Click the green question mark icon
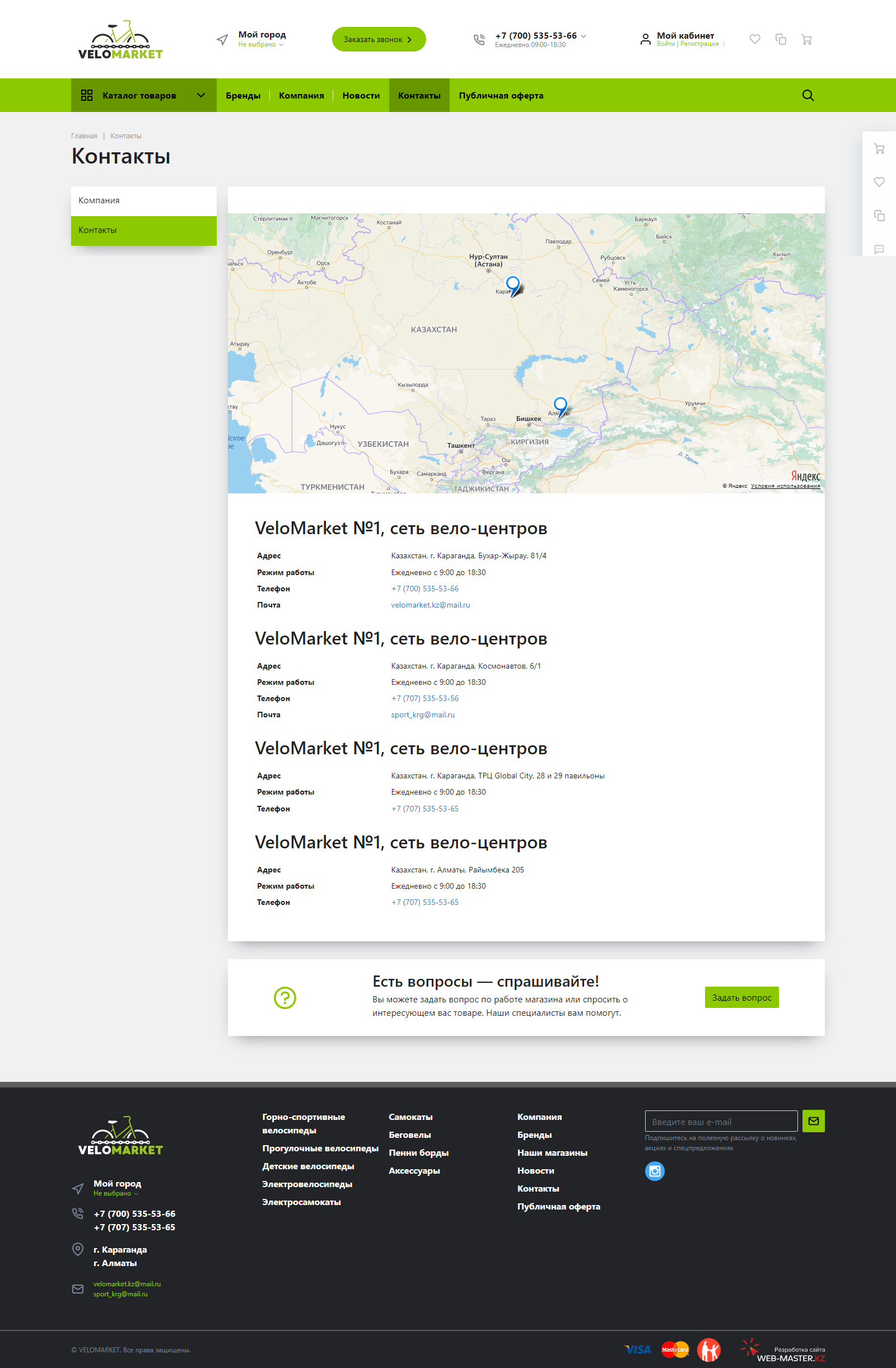This screenshot has width=896, height=1368. (x=285, y=998)
